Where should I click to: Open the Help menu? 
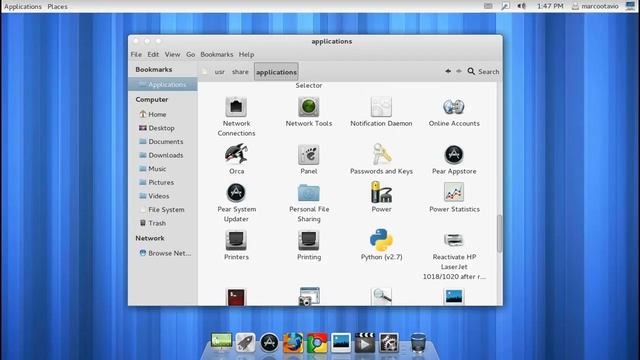pos(247,54)
